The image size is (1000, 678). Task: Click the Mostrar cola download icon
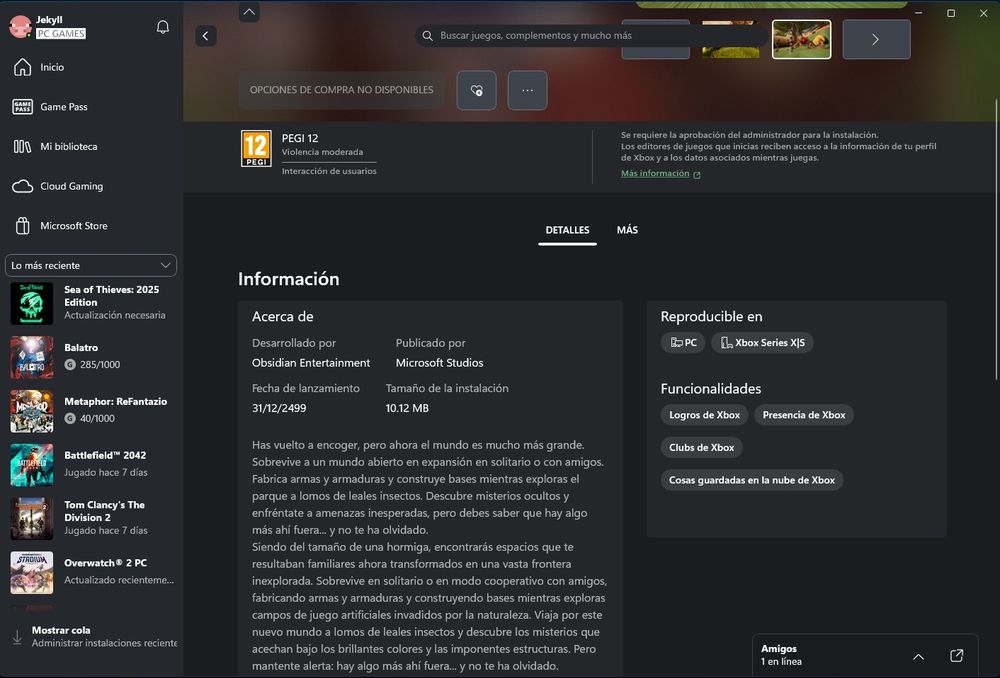click(x=17, y=637)
